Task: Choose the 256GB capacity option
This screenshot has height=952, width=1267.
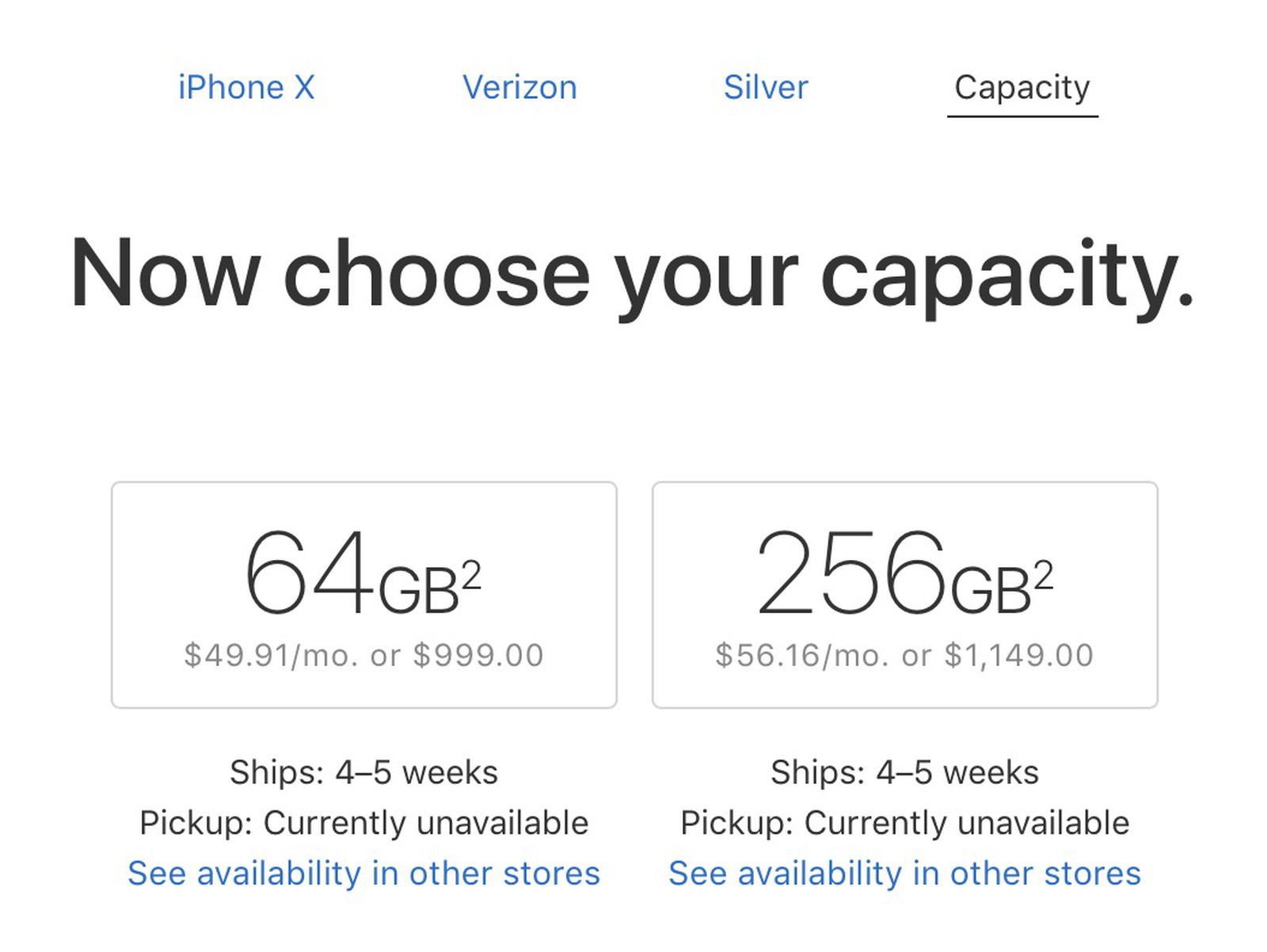Action: click(904, 594)
